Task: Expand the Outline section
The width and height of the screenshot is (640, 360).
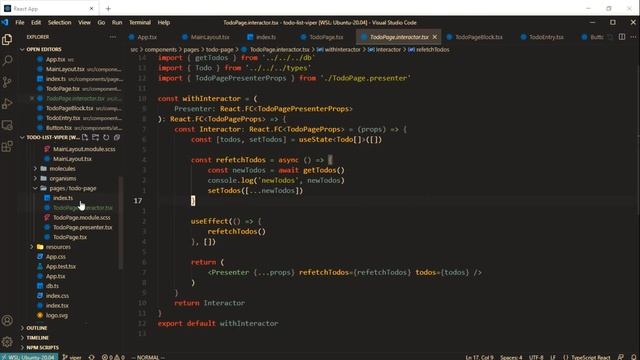Action: 36,328
